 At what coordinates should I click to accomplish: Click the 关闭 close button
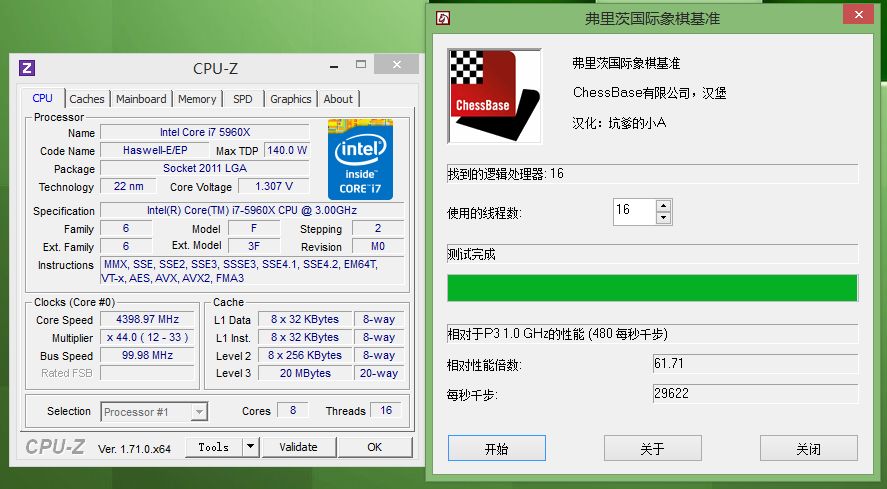click(x=809, y=448)
